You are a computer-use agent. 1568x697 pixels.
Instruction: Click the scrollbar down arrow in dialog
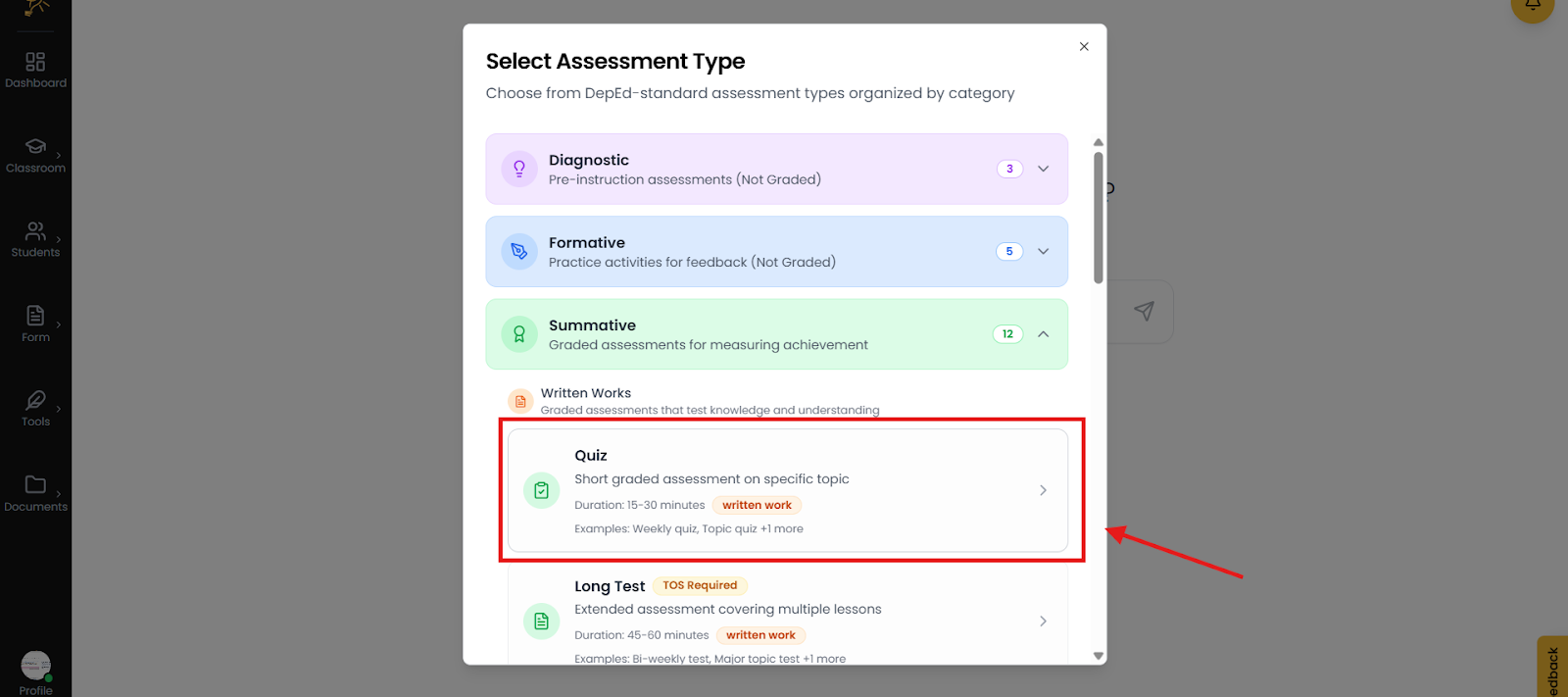(x=1099, y=656)
